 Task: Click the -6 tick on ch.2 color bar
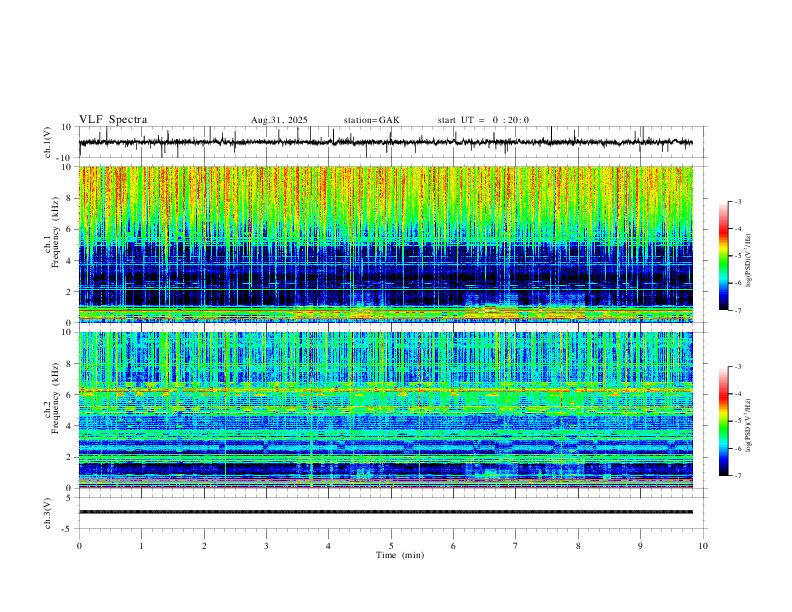(737, 448)
